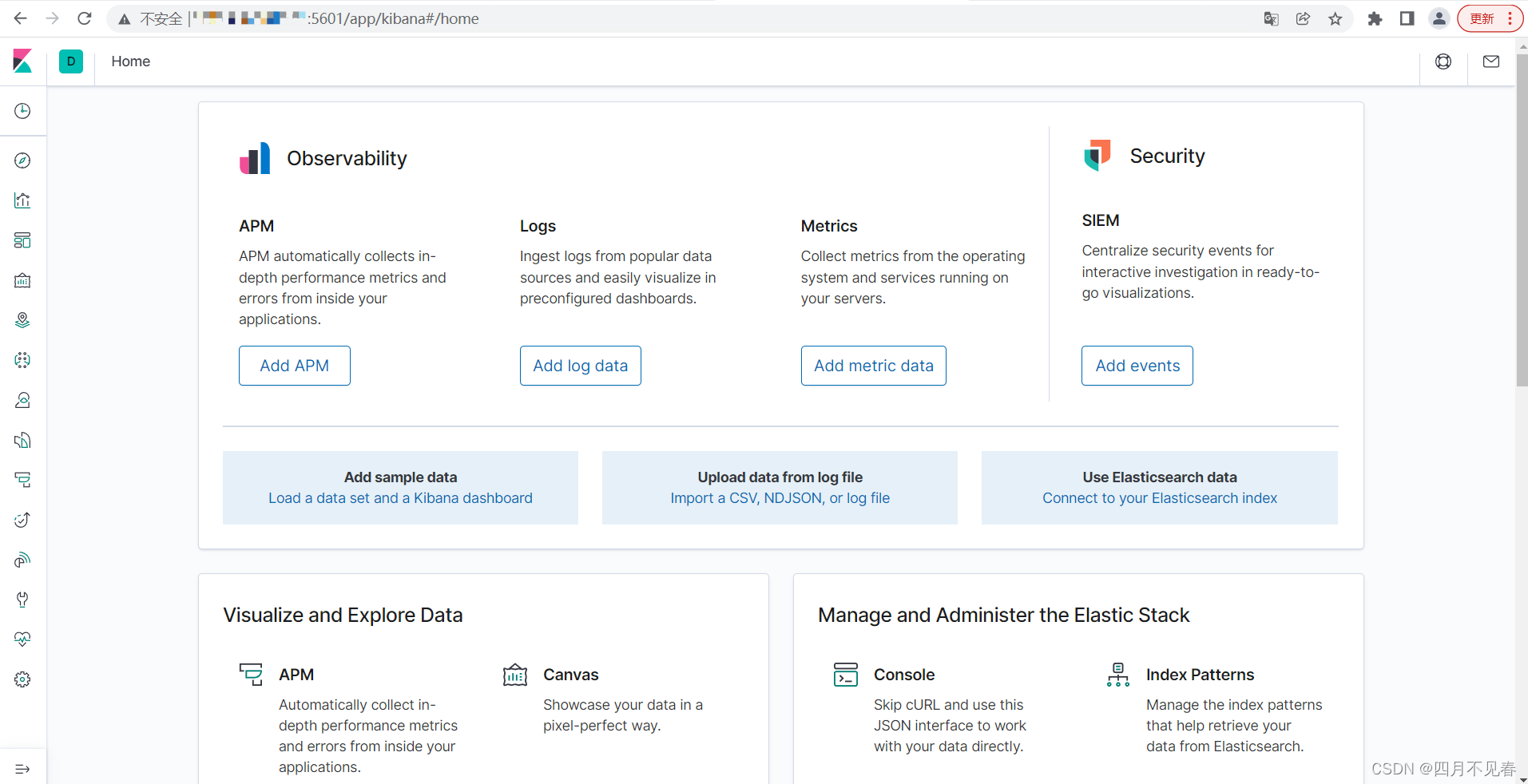Open Maps via the location pin icon
Screen dimensions: 1528x784
click(22, 320)
